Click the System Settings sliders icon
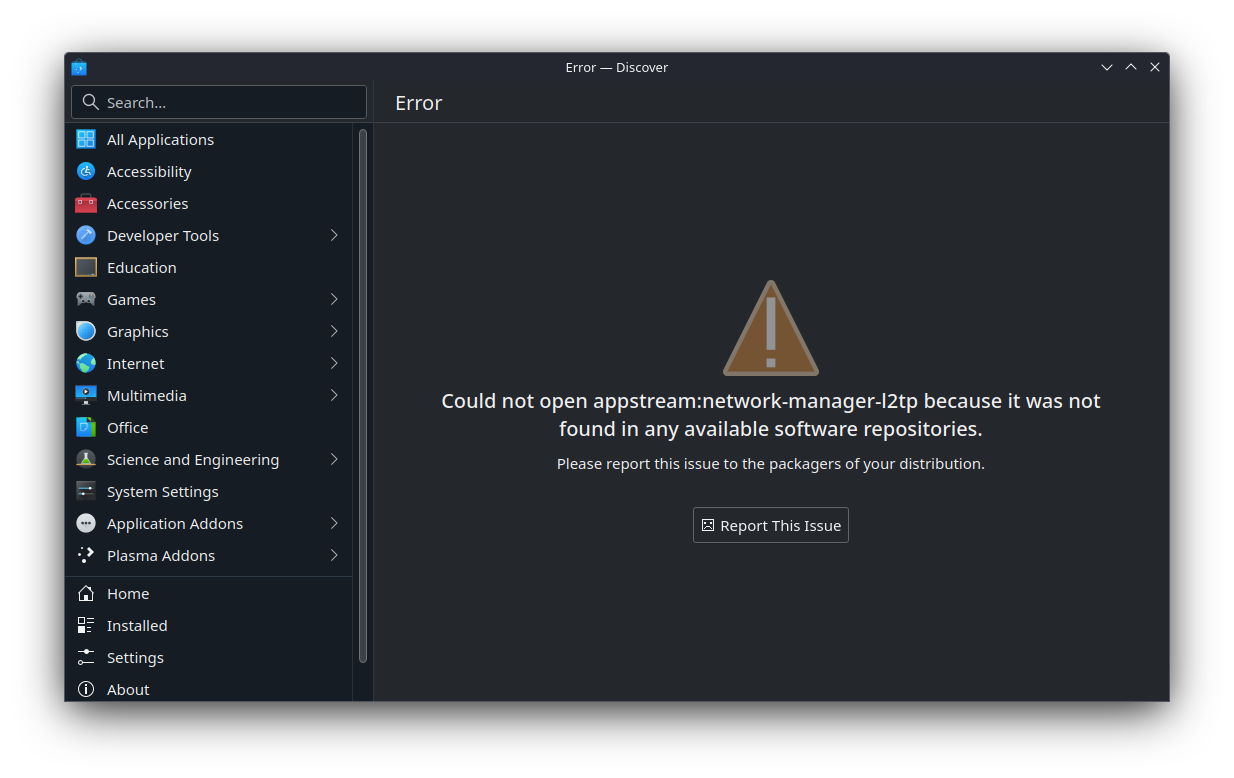The width and height of the screenshot is (1234, 778). (x=86, y=491)
